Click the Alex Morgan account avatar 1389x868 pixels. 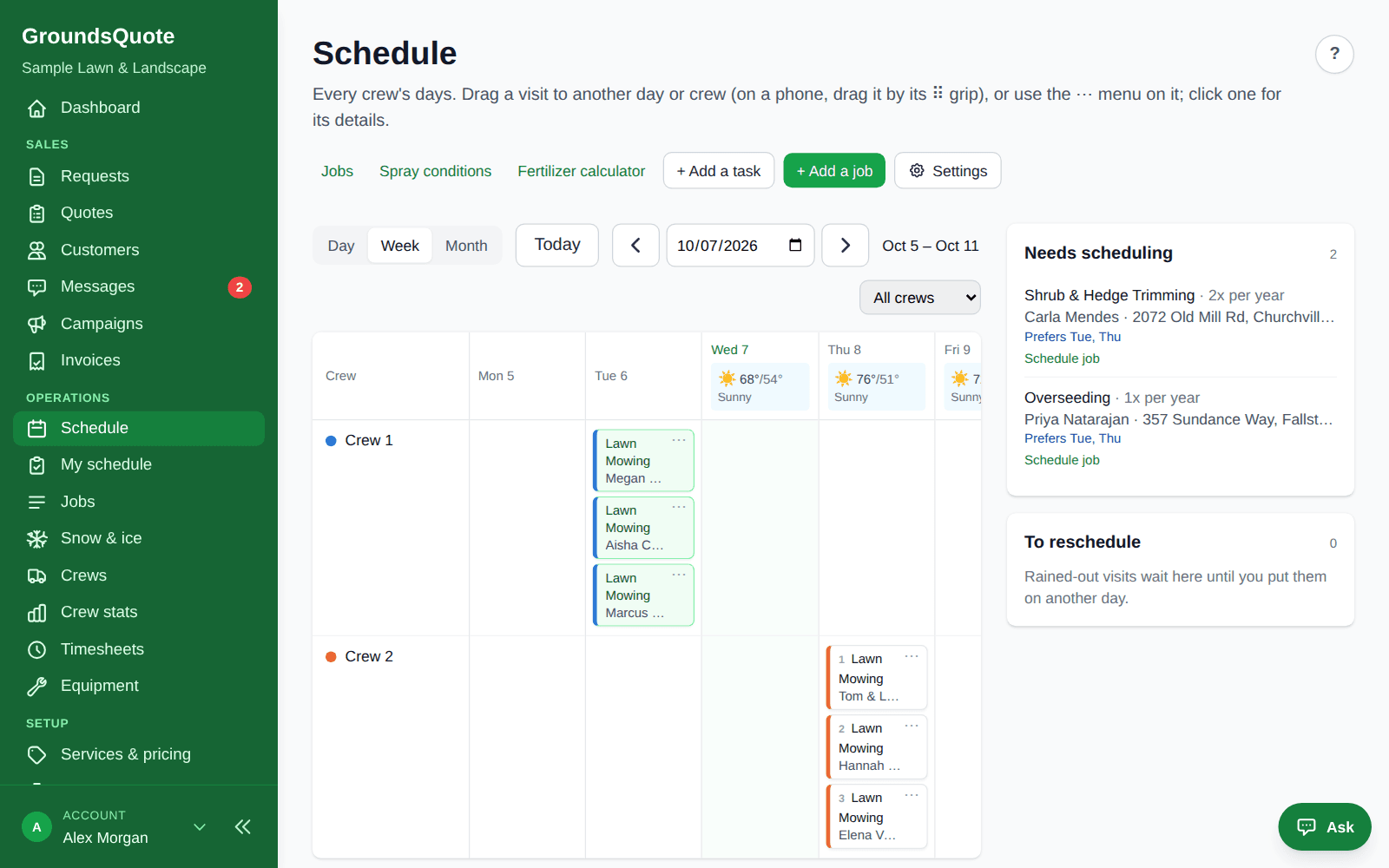click(x=36, y=827)
